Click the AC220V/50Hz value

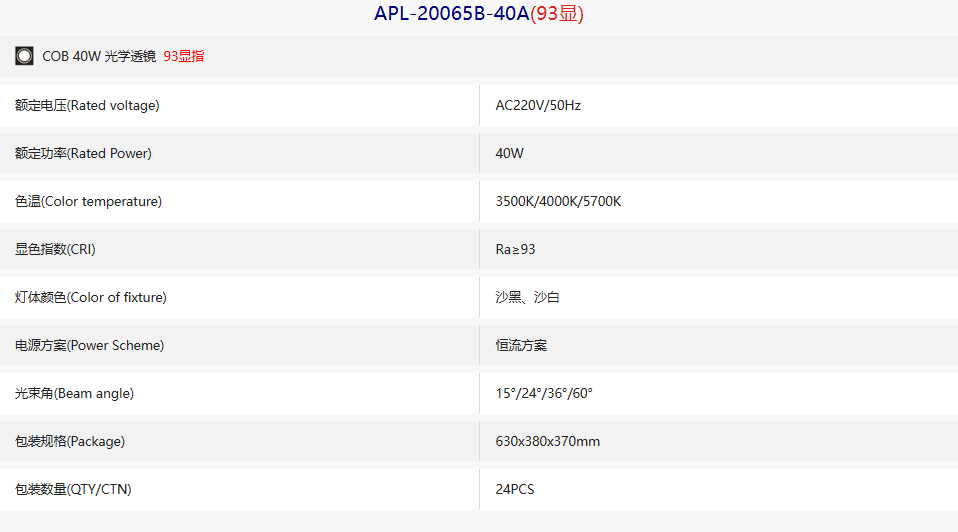click(x=538, y=106)
